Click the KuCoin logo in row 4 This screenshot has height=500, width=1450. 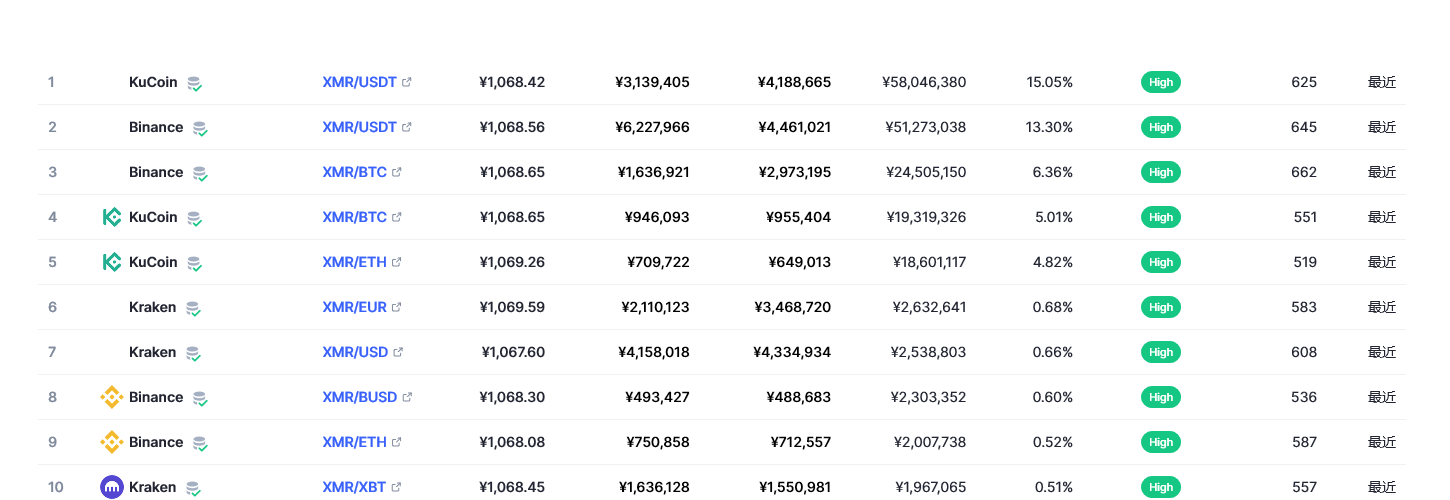[x=112, y=217]
